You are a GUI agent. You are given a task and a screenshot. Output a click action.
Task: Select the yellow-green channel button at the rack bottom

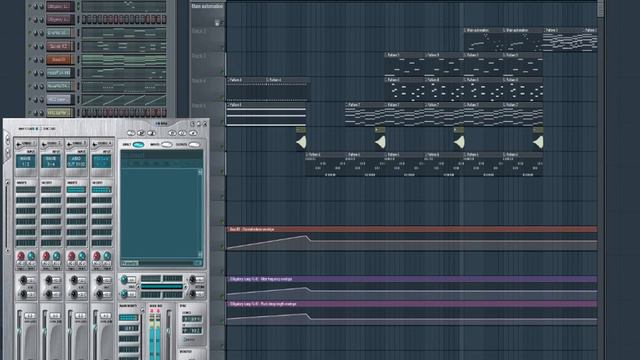(60, 112)
